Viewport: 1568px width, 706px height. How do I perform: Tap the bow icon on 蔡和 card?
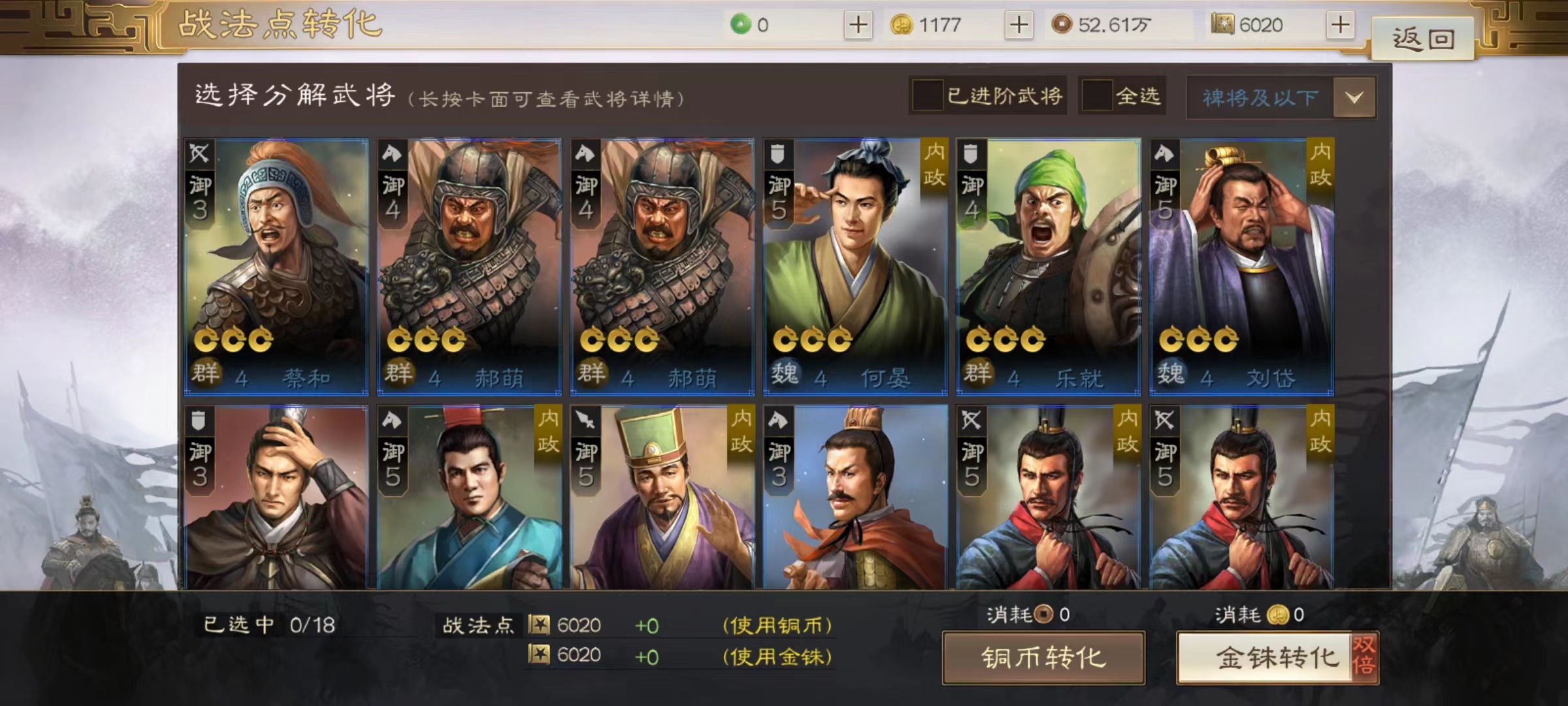199,154
